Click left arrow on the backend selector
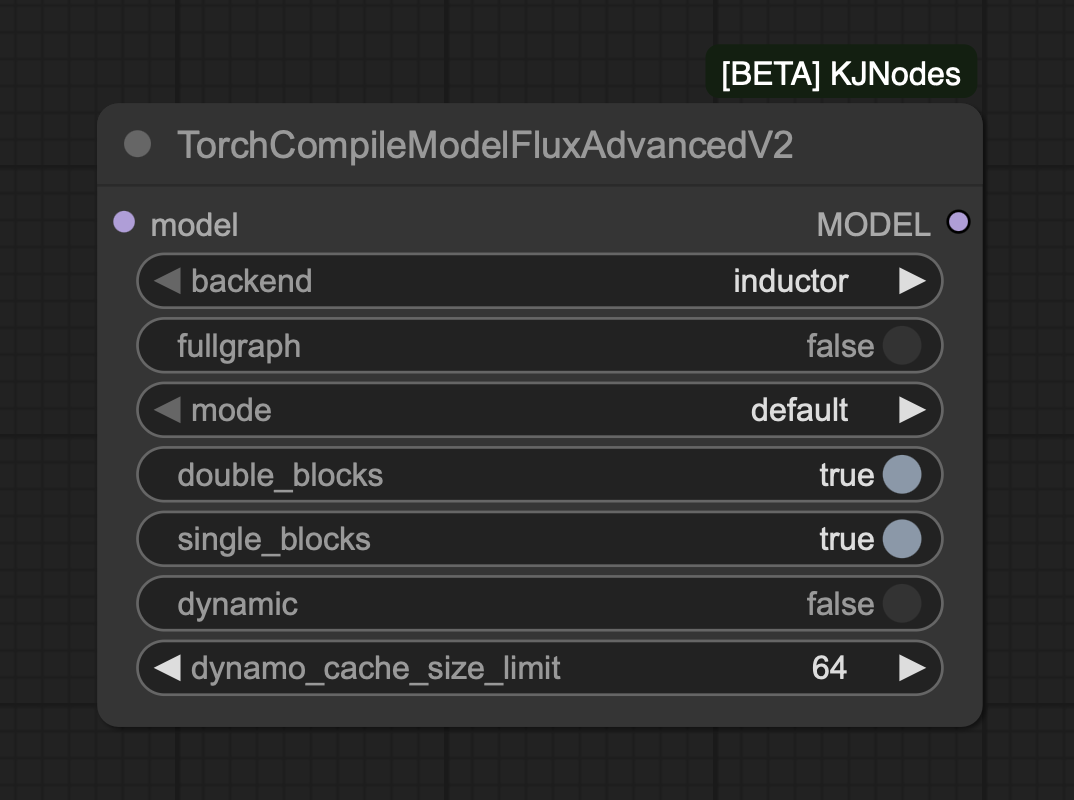Viewport: 1074px width, 800px height. [x=168, y=281]
